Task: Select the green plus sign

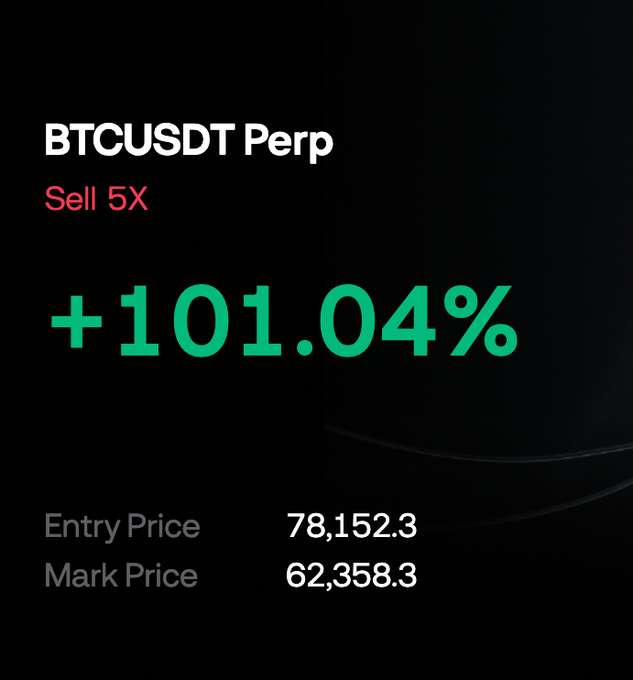Action: [x=76, y=321]
